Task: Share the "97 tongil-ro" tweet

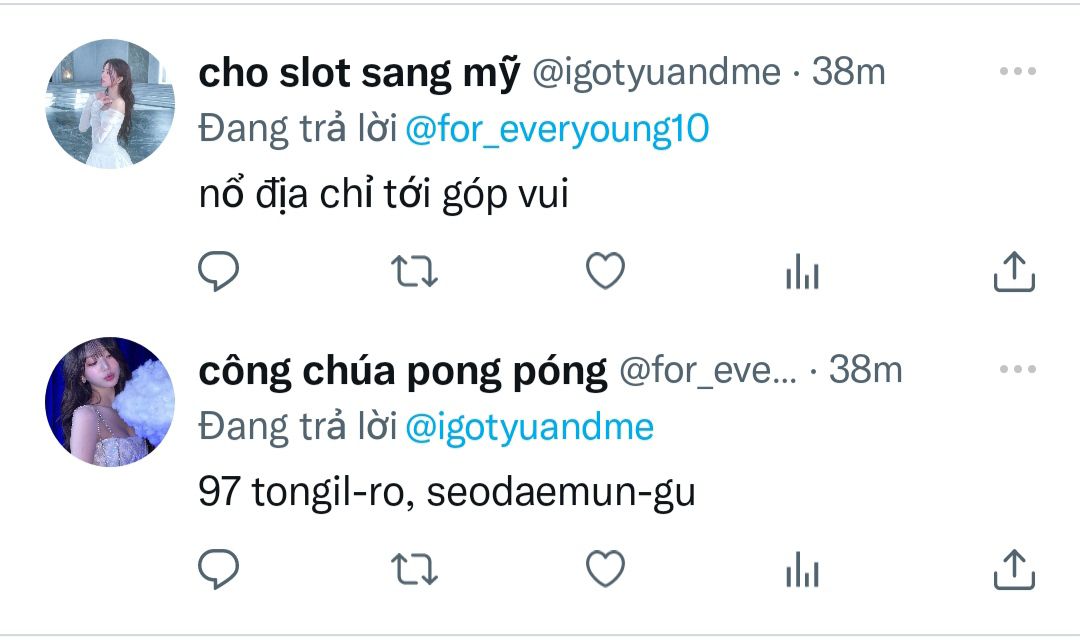Action: pyautogui.click(x=1014, y=570)
